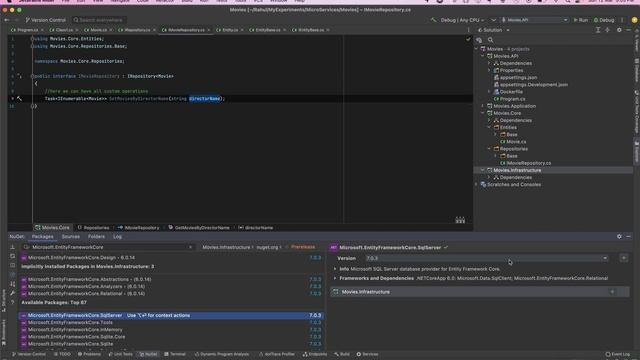
Task: Open Terminal tool window in status bar
Action: 175,354
